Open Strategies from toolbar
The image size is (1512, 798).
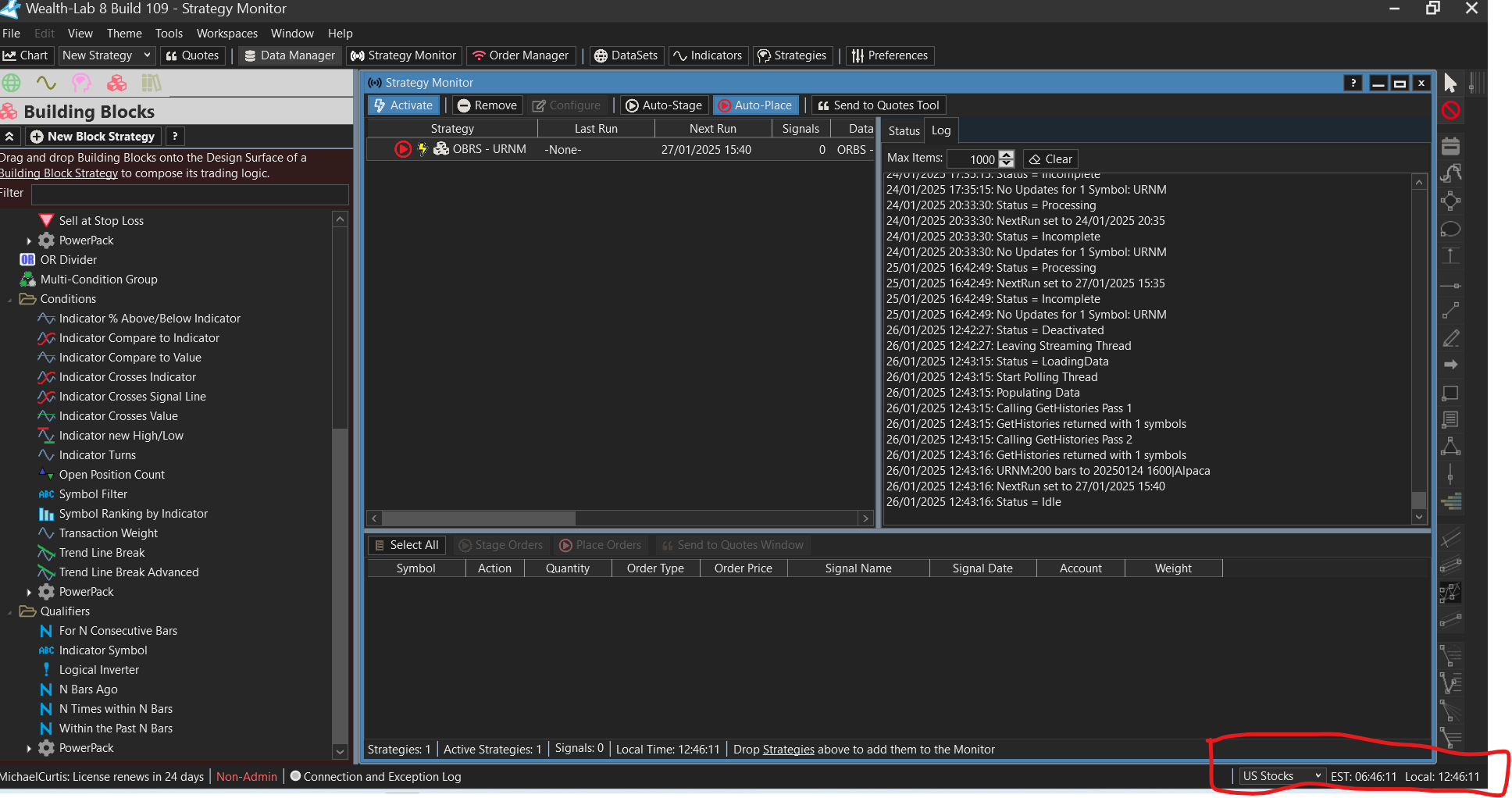click(x=793, y=55)
